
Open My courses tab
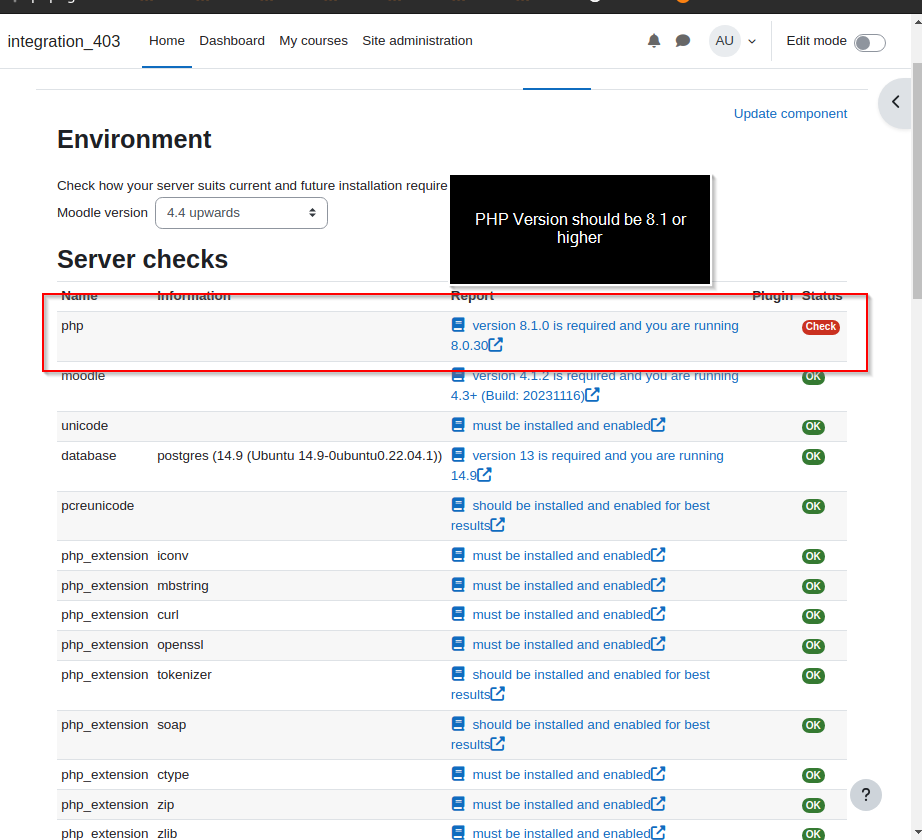(x=313, y=41)
